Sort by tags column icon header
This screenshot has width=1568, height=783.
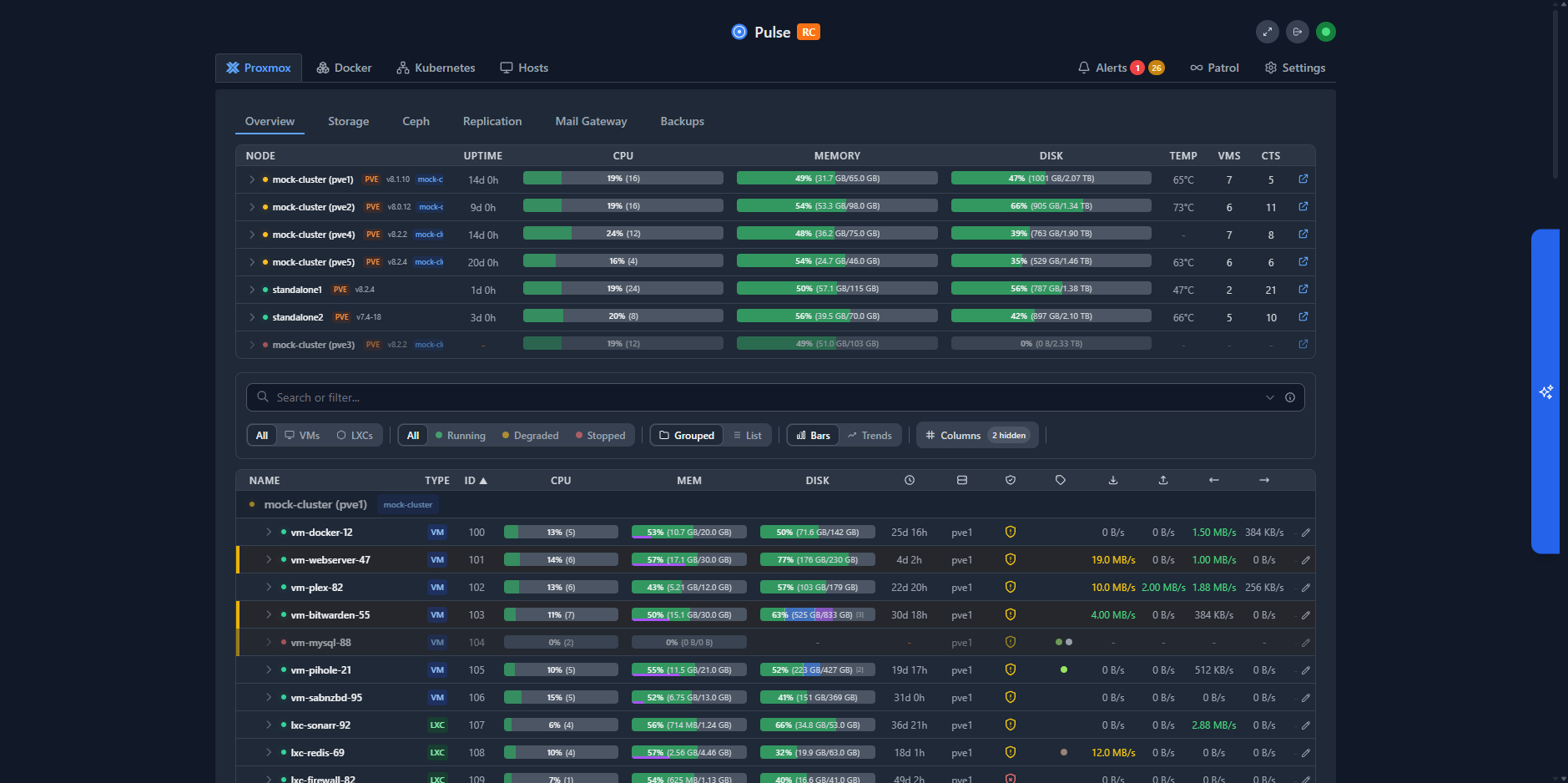click(x=1060, y=480)
